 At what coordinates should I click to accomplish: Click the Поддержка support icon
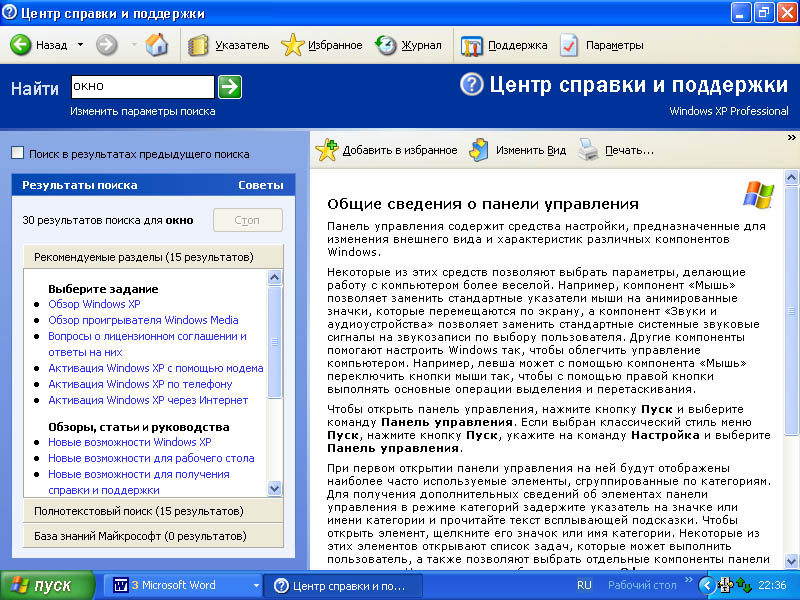[471, 45]
